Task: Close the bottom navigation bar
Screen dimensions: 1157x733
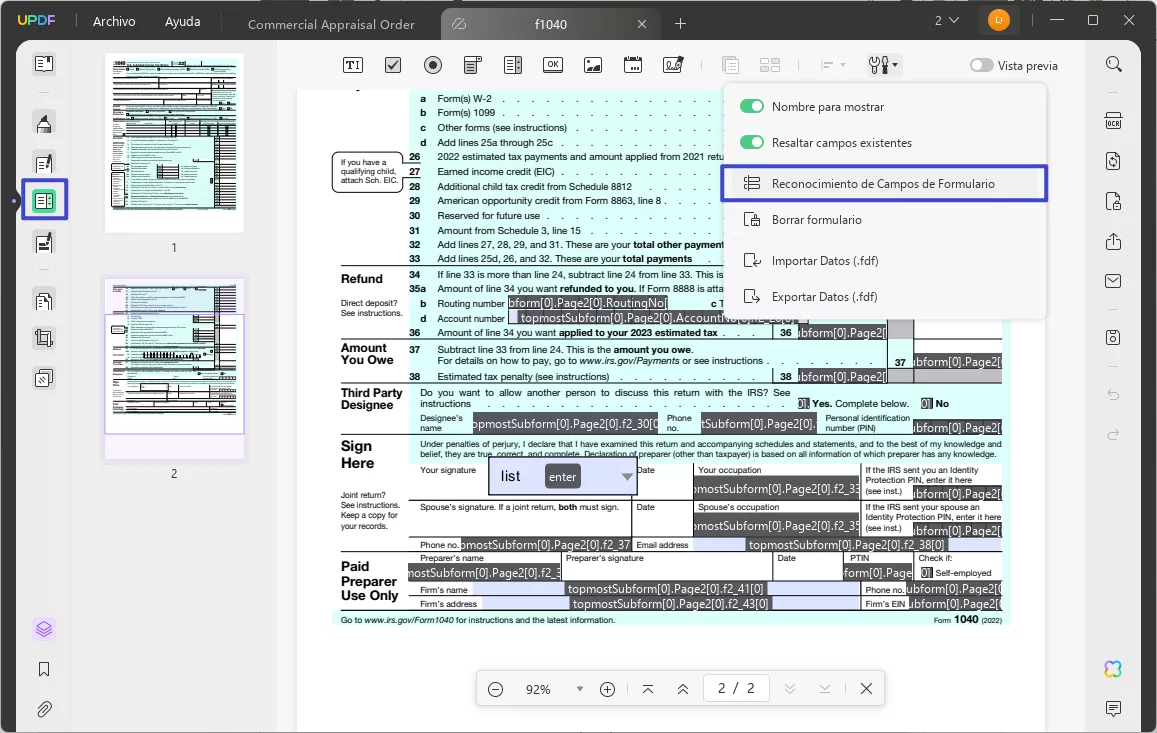Action: (x=866, y=688)
